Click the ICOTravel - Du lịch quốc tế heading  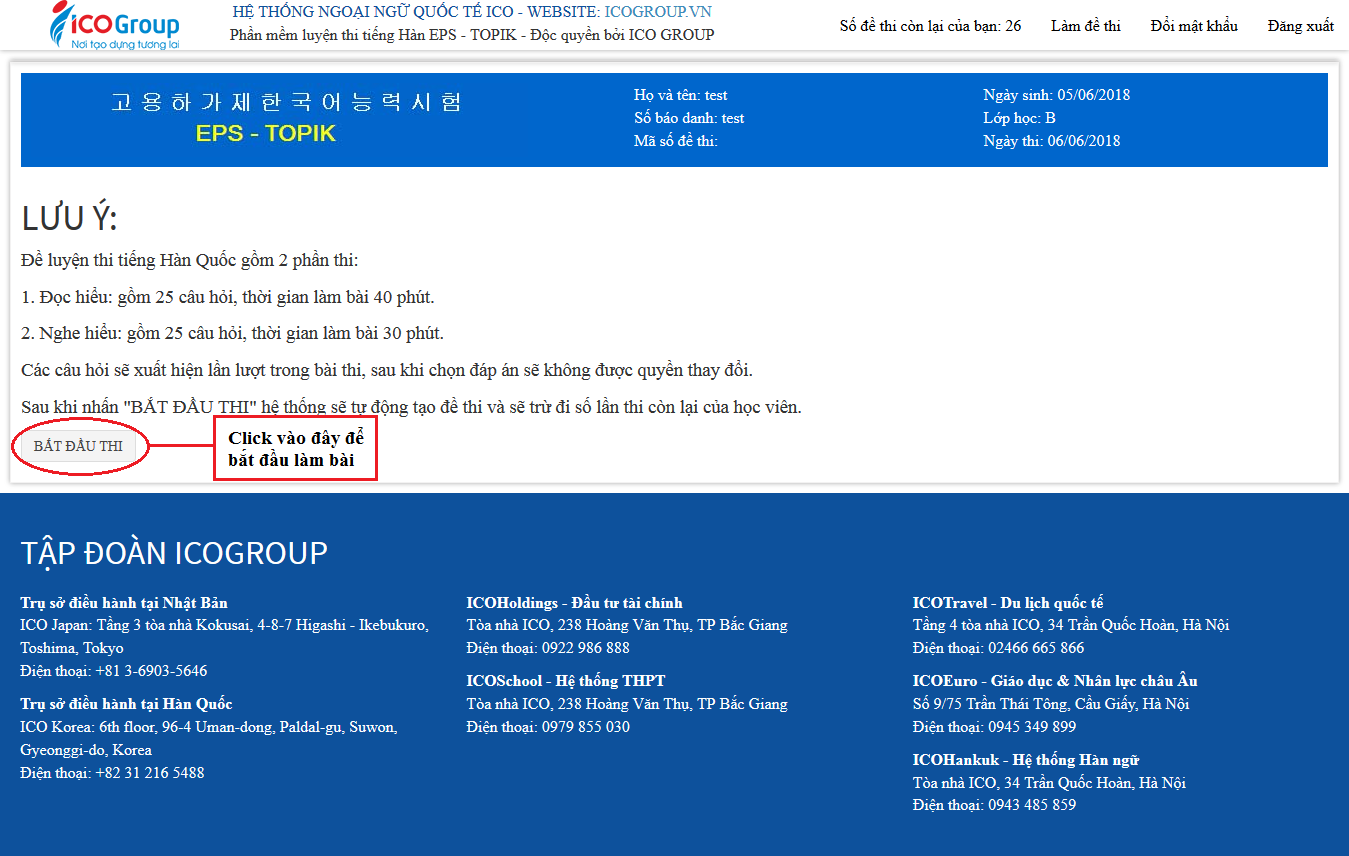coord(1008,603)
